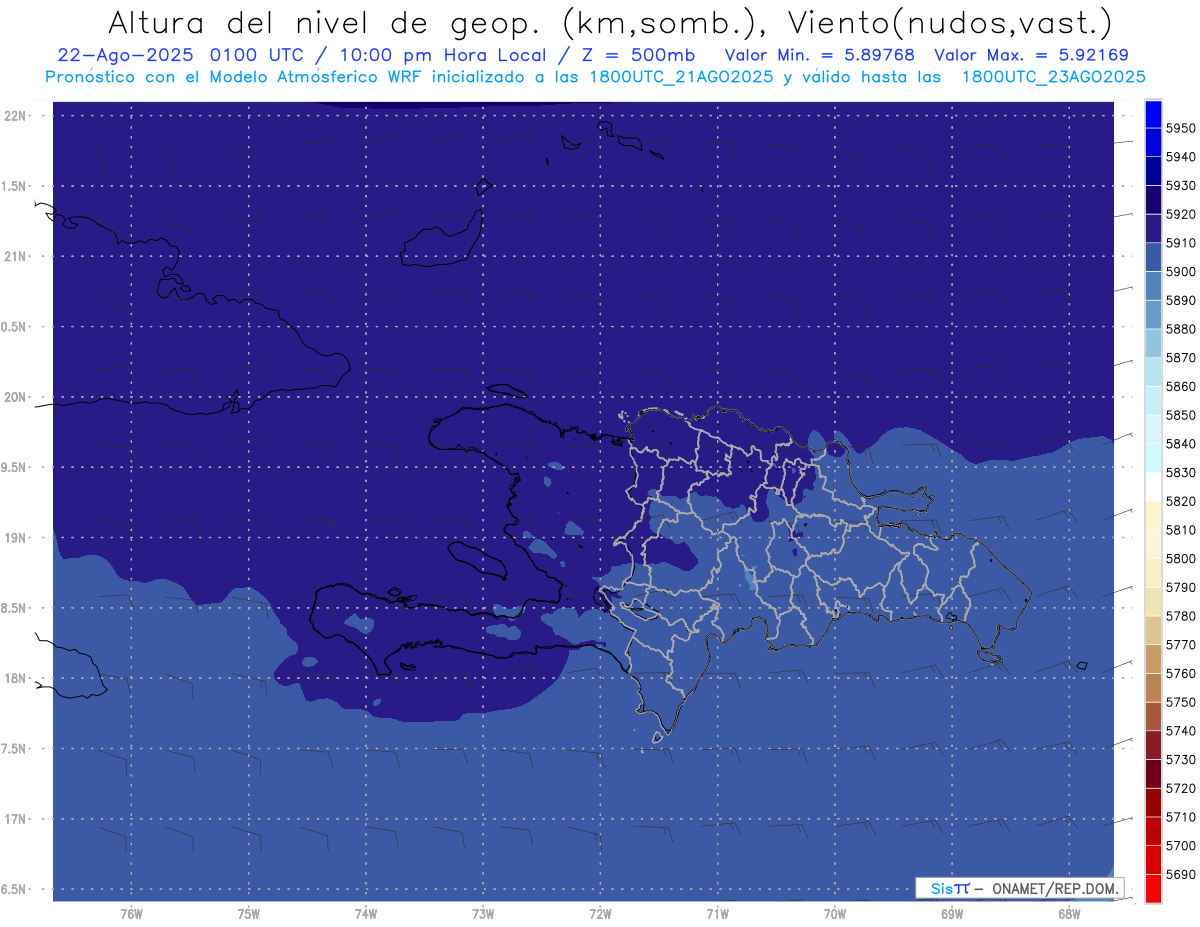This screenshot has height=927, width=1200.
Task: Click the 72W longitude axis label
Action: pos(600,914)
